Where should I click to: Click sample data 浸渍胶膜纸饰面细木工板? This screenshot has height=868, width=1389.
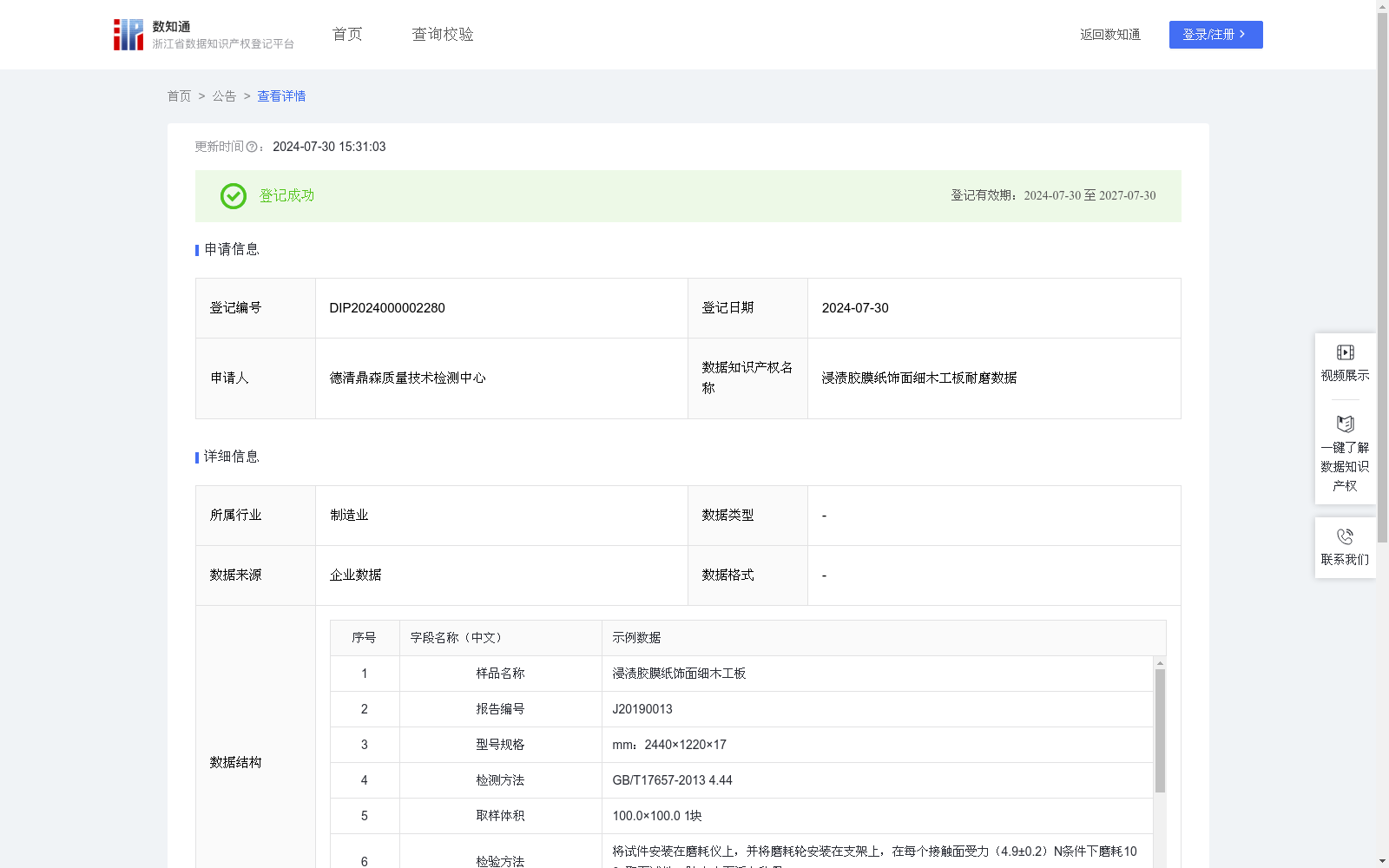679,674
